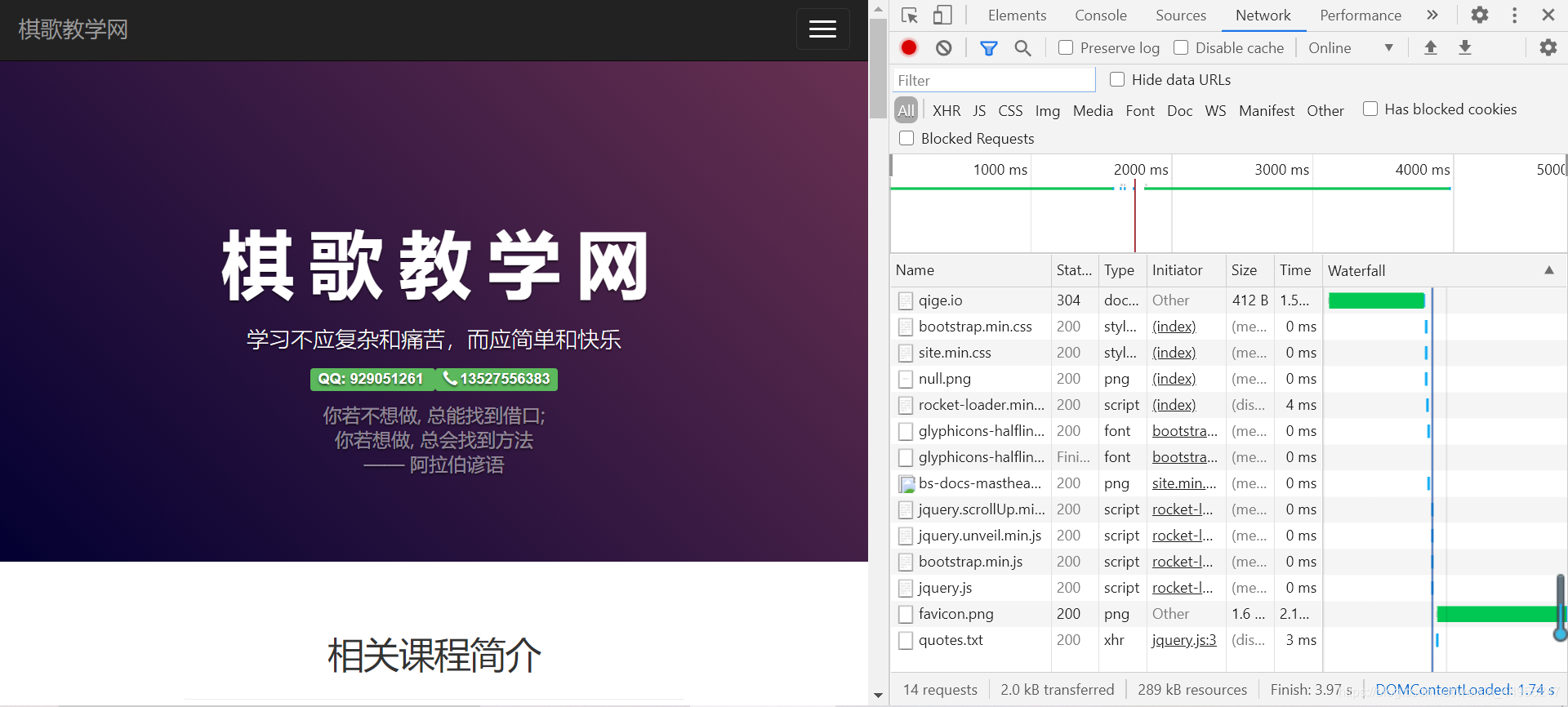Open network settings gear on toolbar
1568x707 pixels.
(1548, 48)
